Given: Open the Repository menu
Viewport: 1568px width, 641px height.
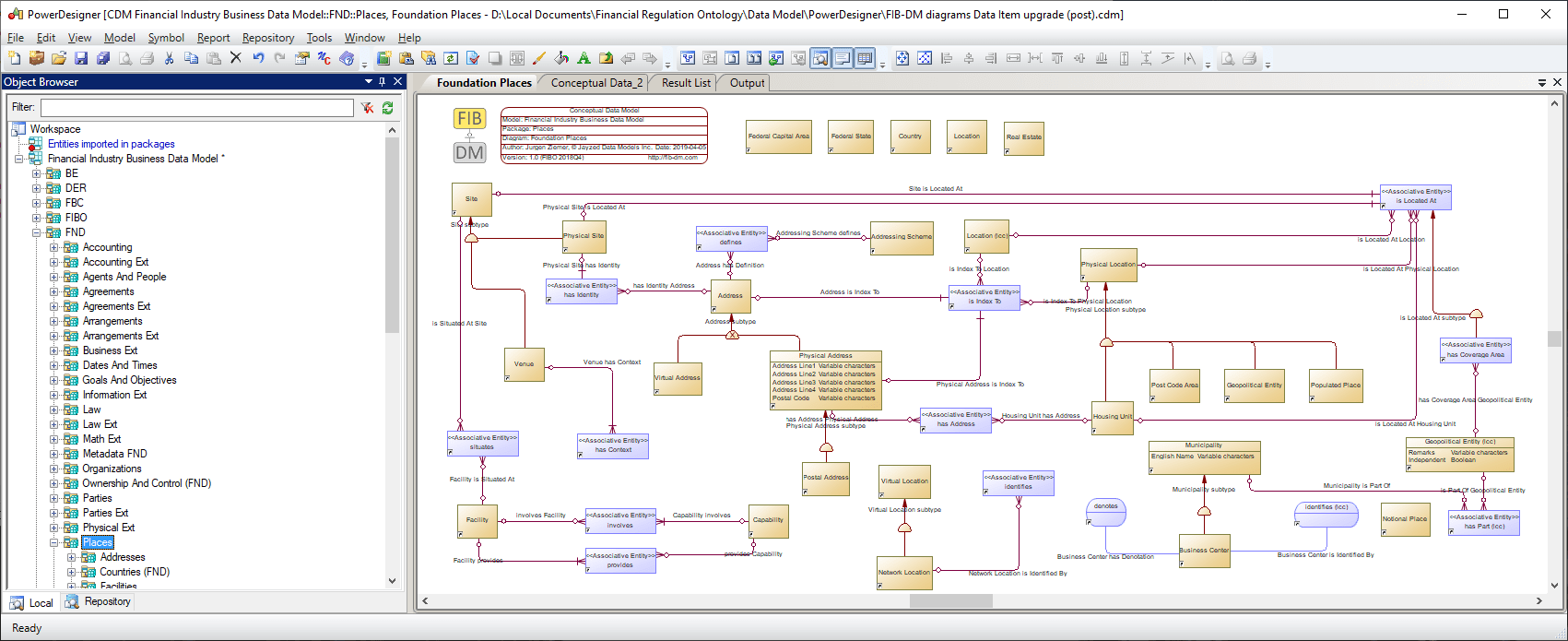Looking at the screenshot, I should tap(268, 38).
